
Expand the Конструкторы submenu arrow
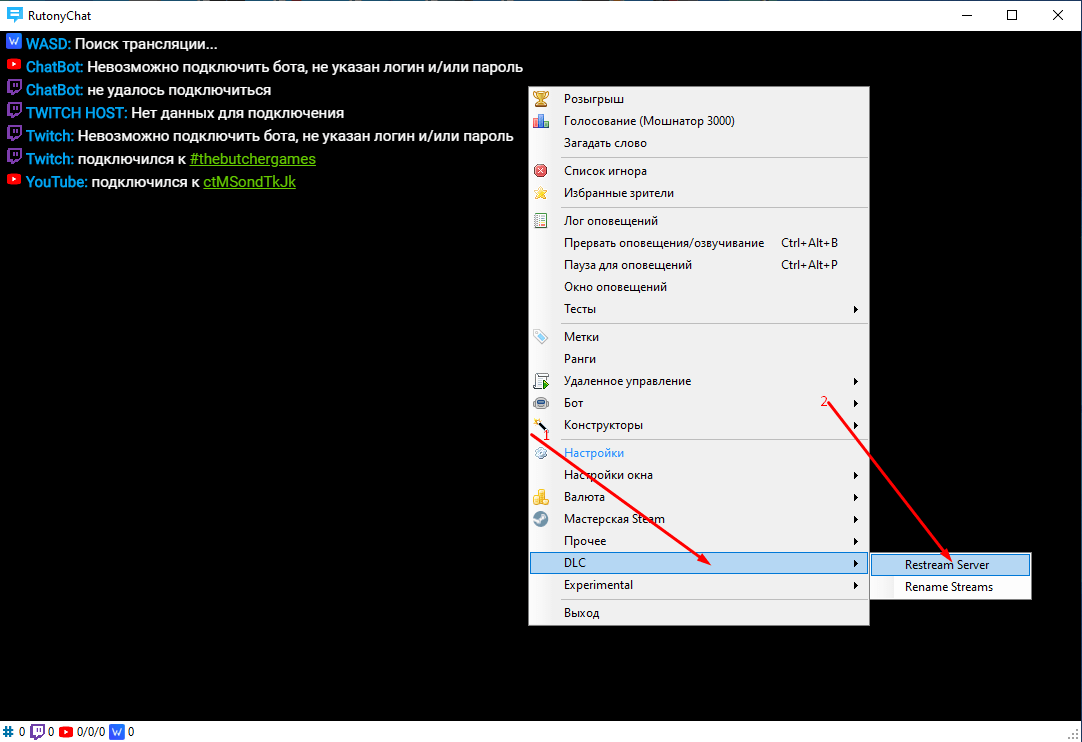click(856, 425)
